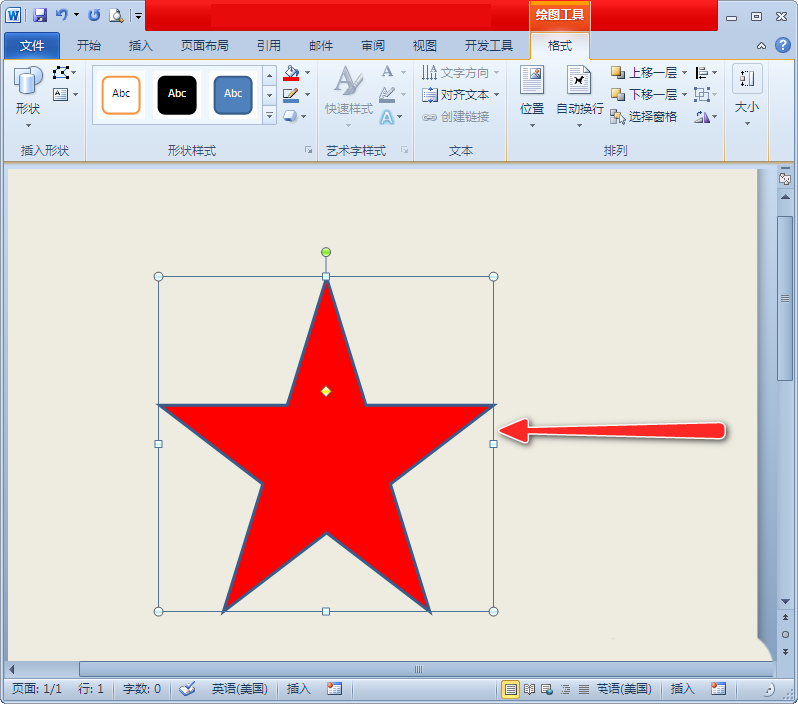Customize Quick Access Toolbar dropdown

point(138,16)
